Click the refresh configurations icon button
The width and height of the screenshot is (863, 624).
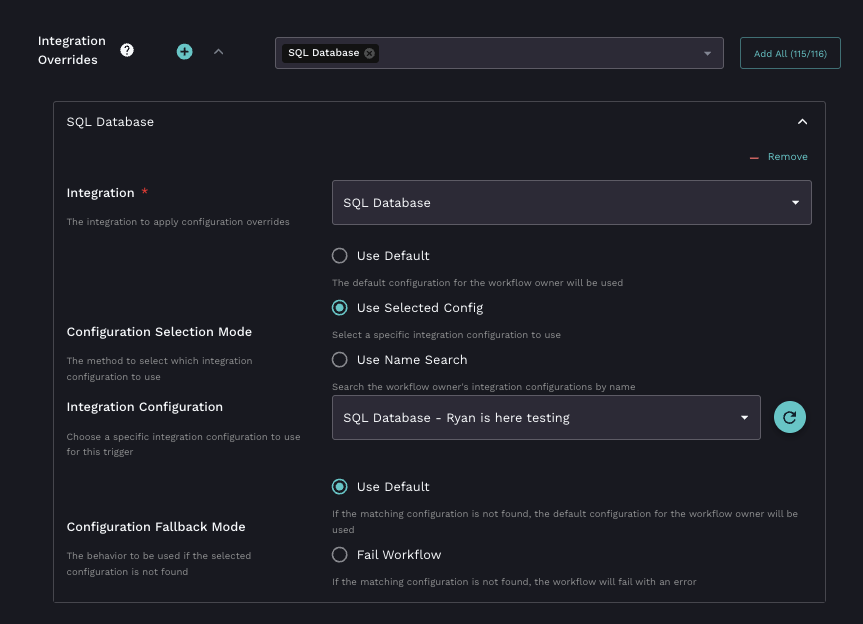pyautogui.click(x=789, y=418)
